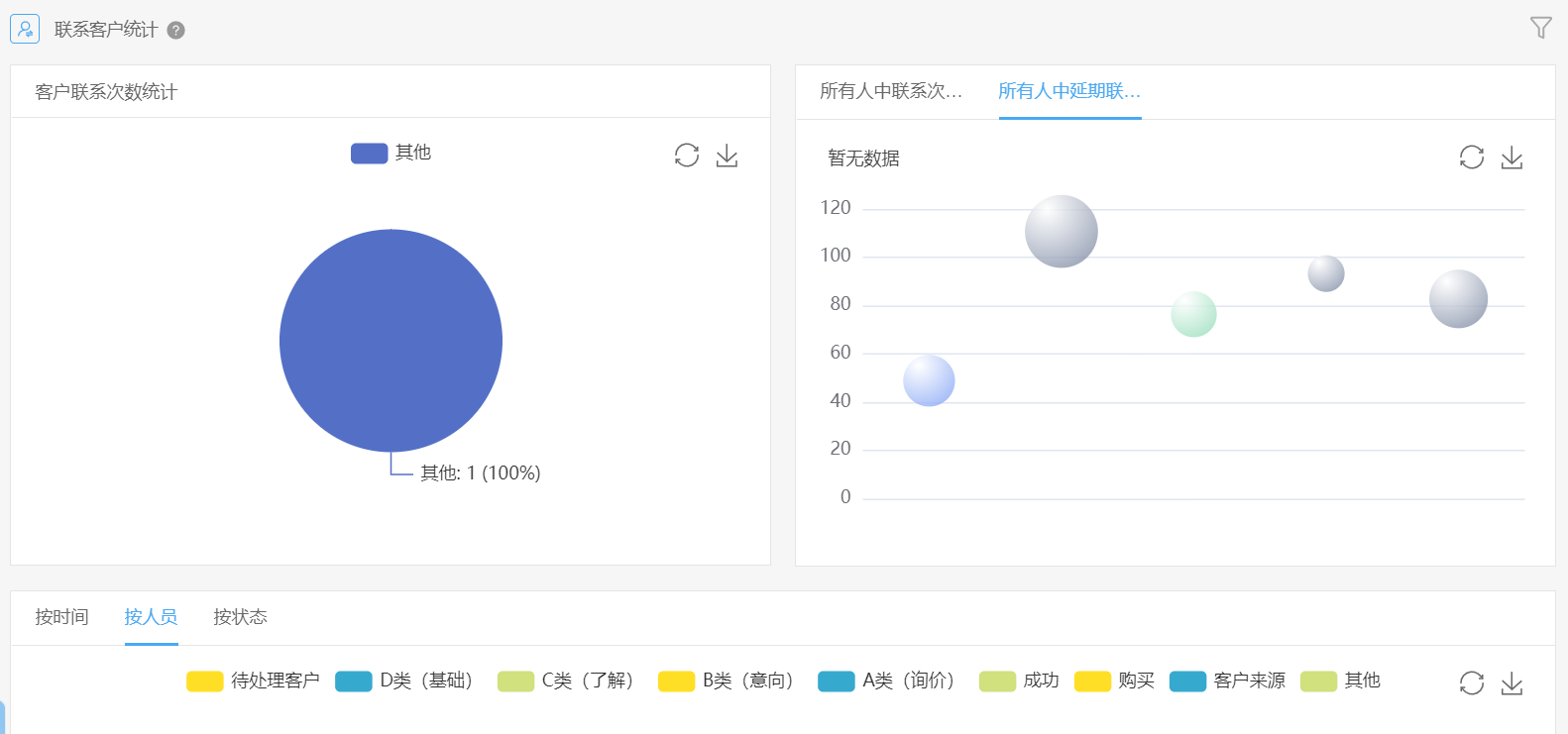Toggle the A类（询价） legend series
Viewport: 1568px width, 734px height.
[x=887, y=681]
